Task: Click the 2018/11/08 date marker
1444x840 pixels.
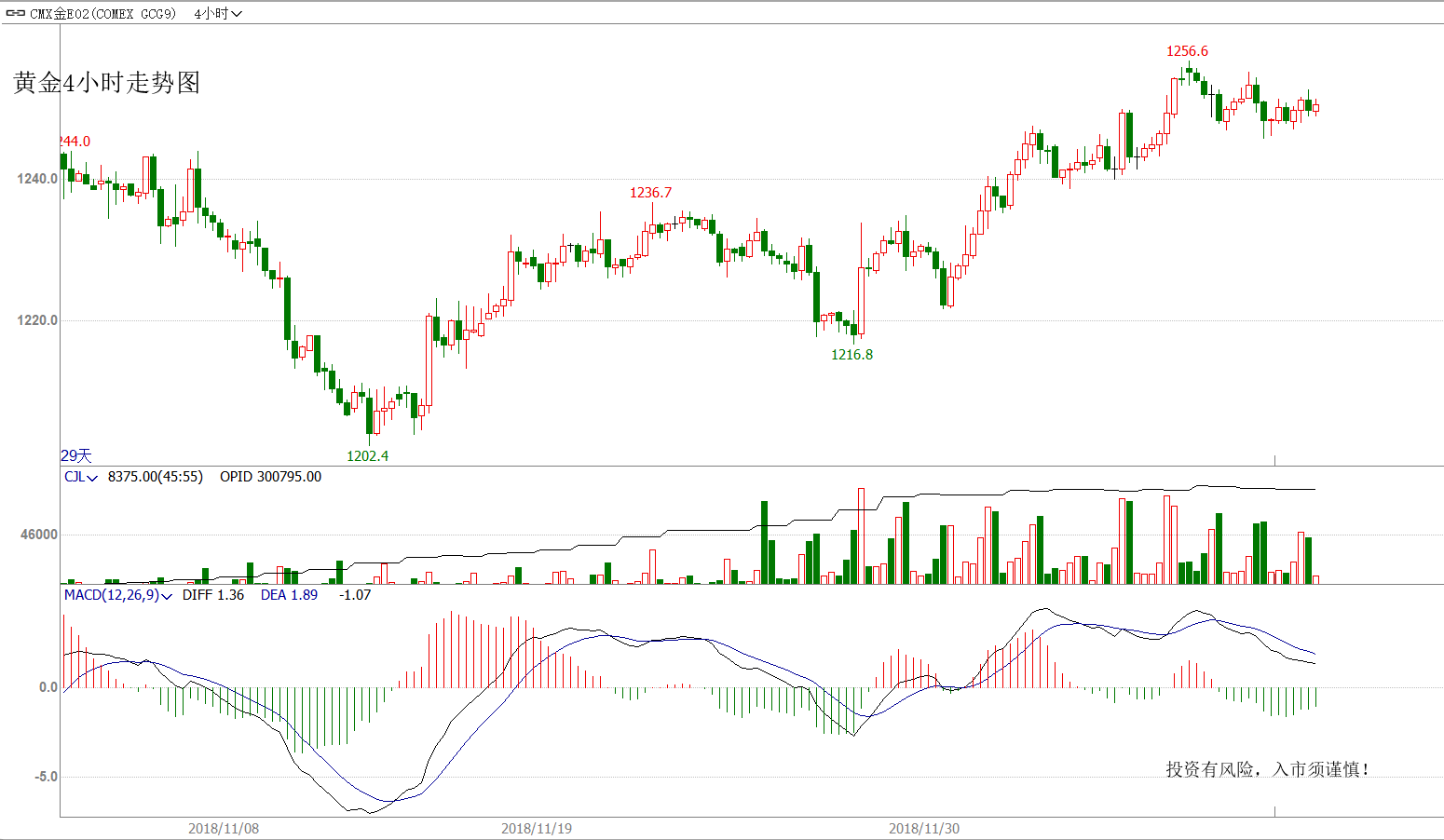Action: (x=224, y=829)
